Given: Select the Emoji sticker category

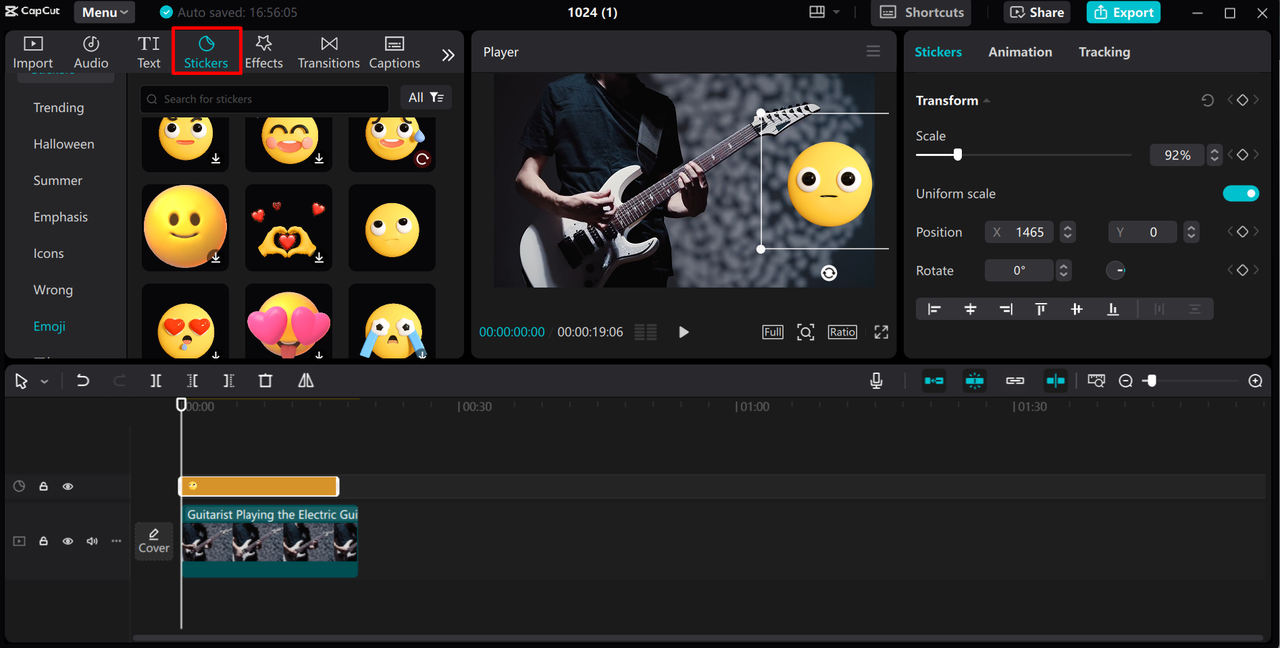Looking at the screenshot, I should [50, 327].
